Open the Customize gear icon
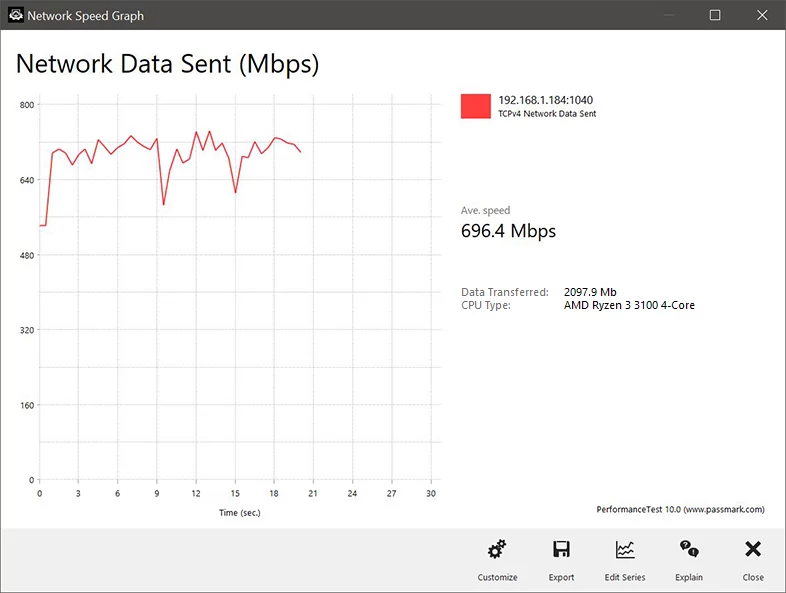The height and width of the screenshot is (593, 786). point(497,549)
